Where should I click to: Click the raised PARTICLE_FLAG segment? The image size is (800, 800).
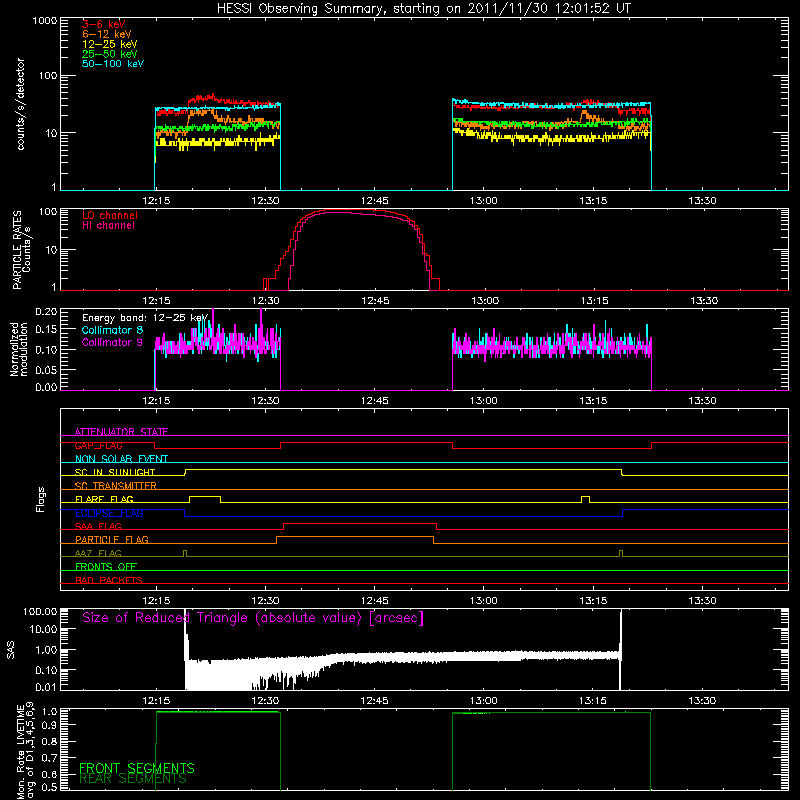click(x=355, y=537)
